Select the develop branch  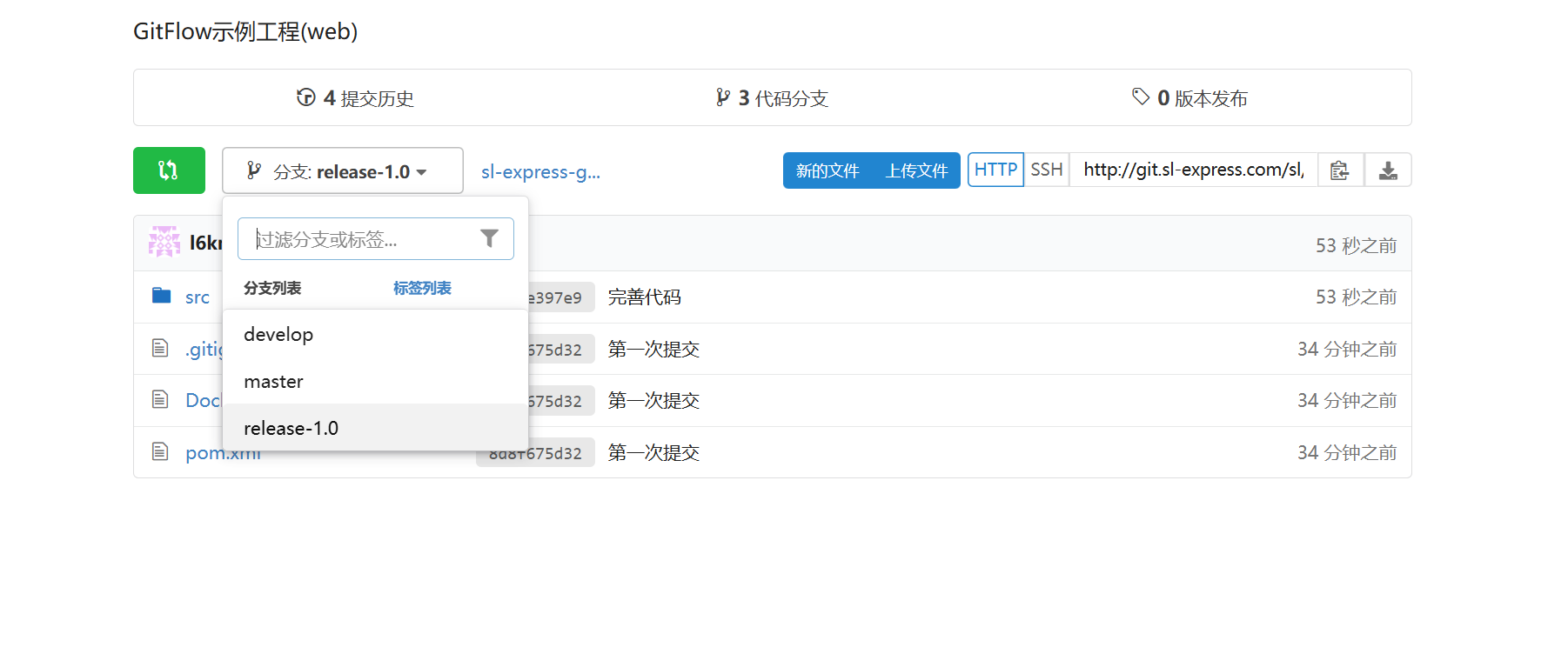point(375,334)
